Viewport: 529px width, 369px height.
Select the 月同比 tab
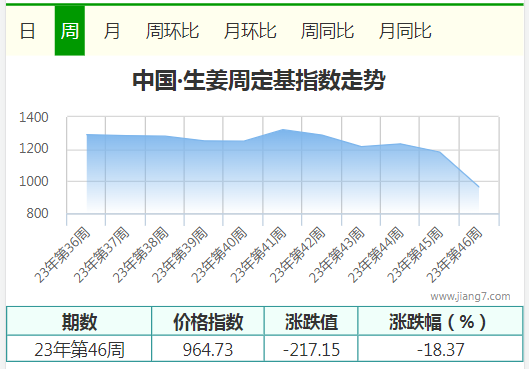click(x=405, y=31)
